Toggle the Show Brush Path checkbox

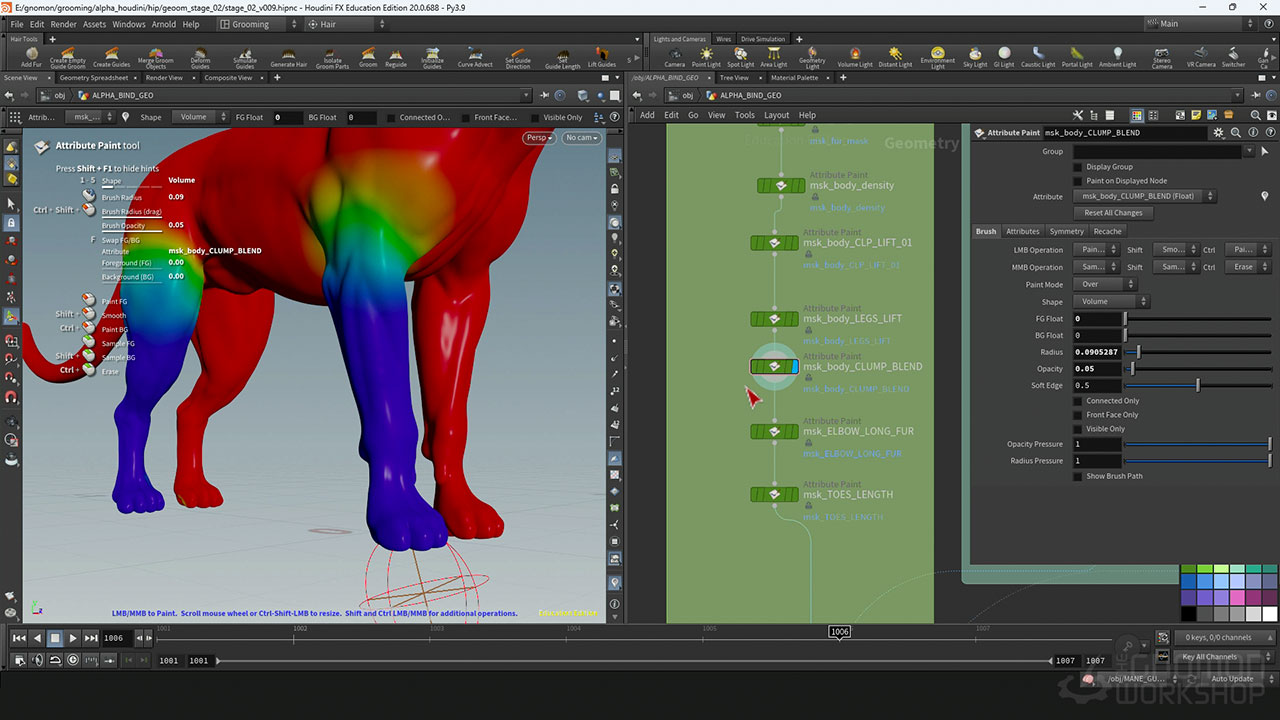click(x=1078, y=476)
